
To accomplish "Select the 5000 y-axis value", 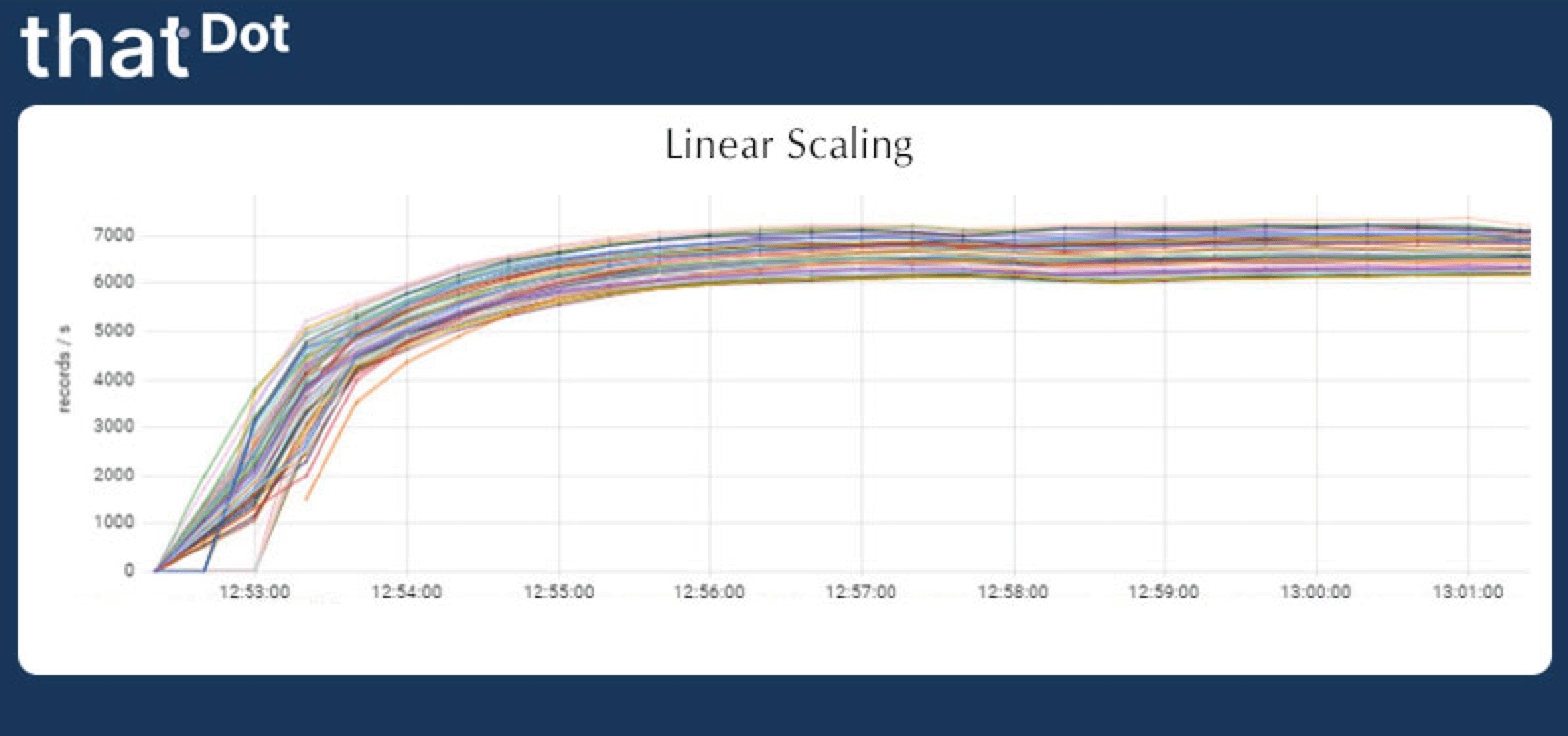I will coord(115,331).
